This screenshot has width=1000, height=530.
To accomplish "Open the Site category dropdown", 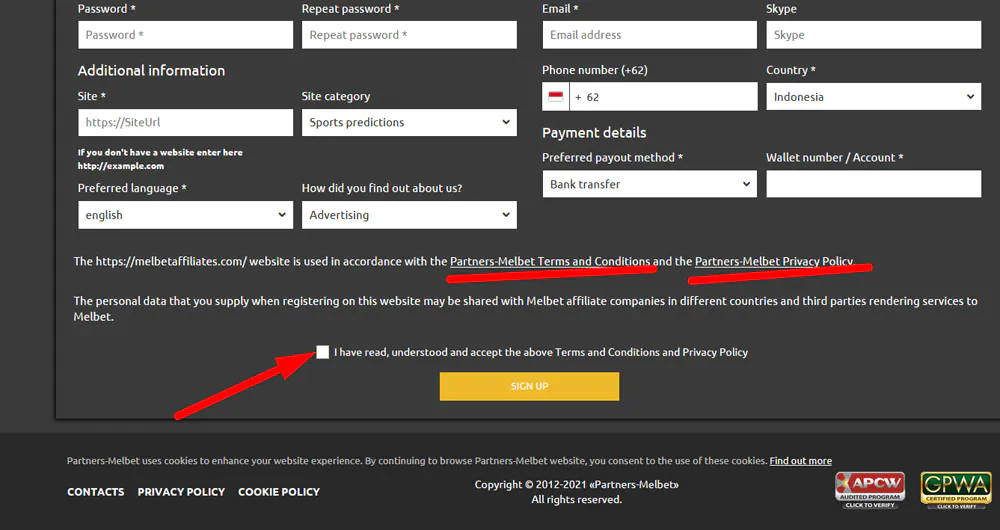I will click(x=409, y=122).
